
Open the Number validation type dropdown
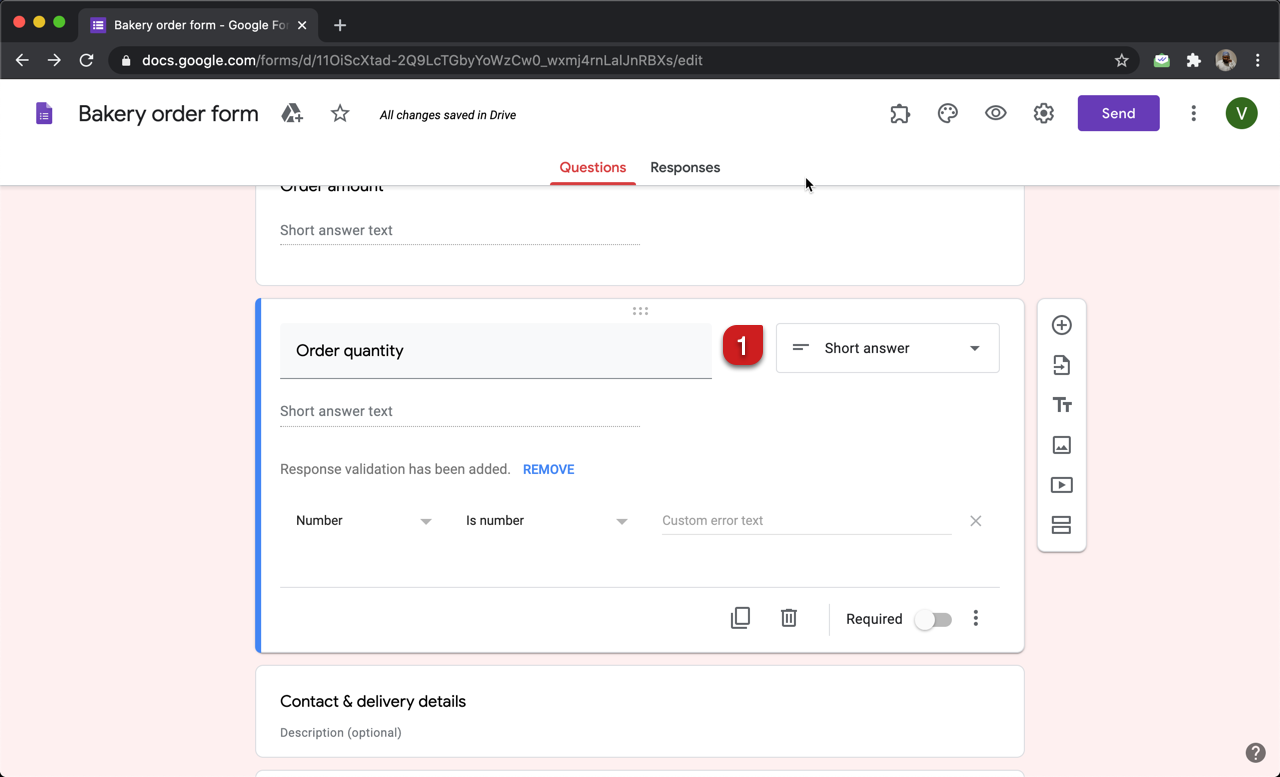tap(362, 520)
